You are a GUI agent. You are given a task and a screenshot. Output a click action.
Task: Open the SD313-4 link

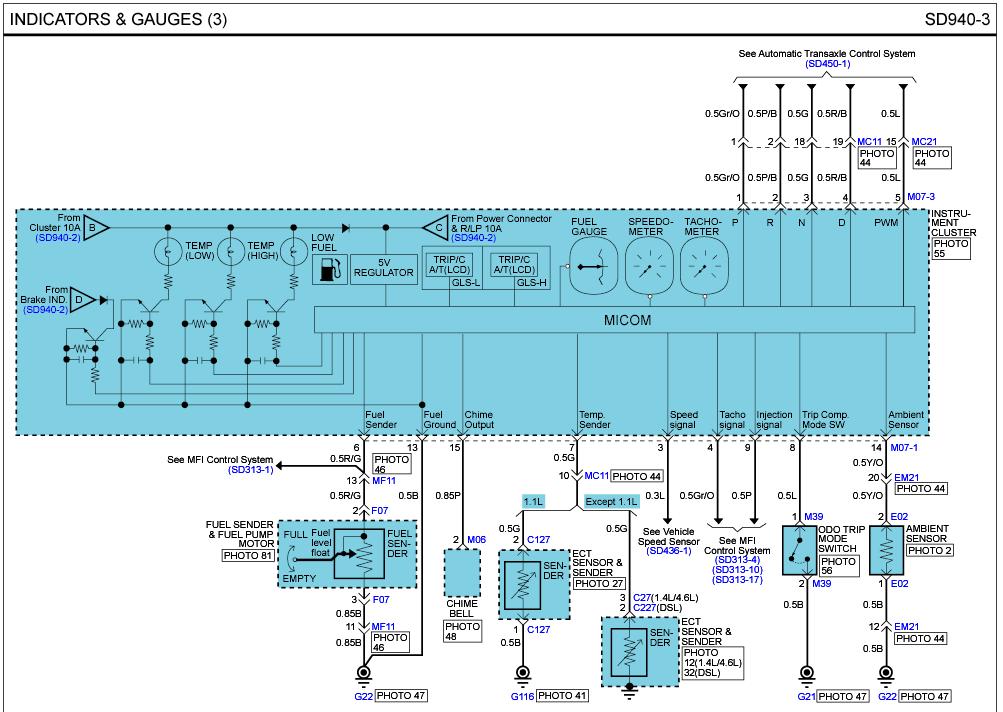pyautogui.click(x=738, y=560)
